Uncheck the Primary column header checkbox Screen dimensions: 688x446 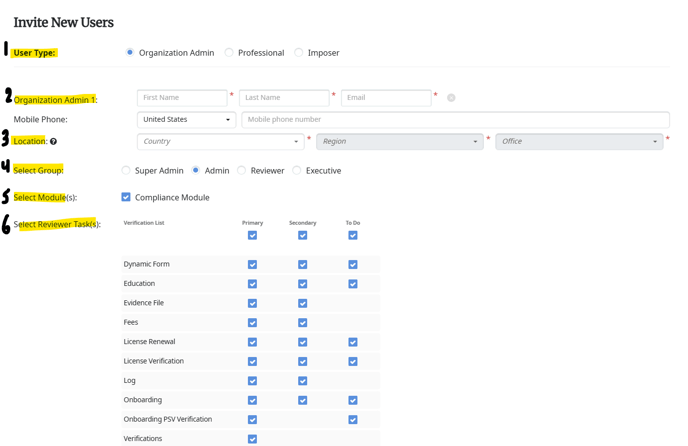pos(252,236)
